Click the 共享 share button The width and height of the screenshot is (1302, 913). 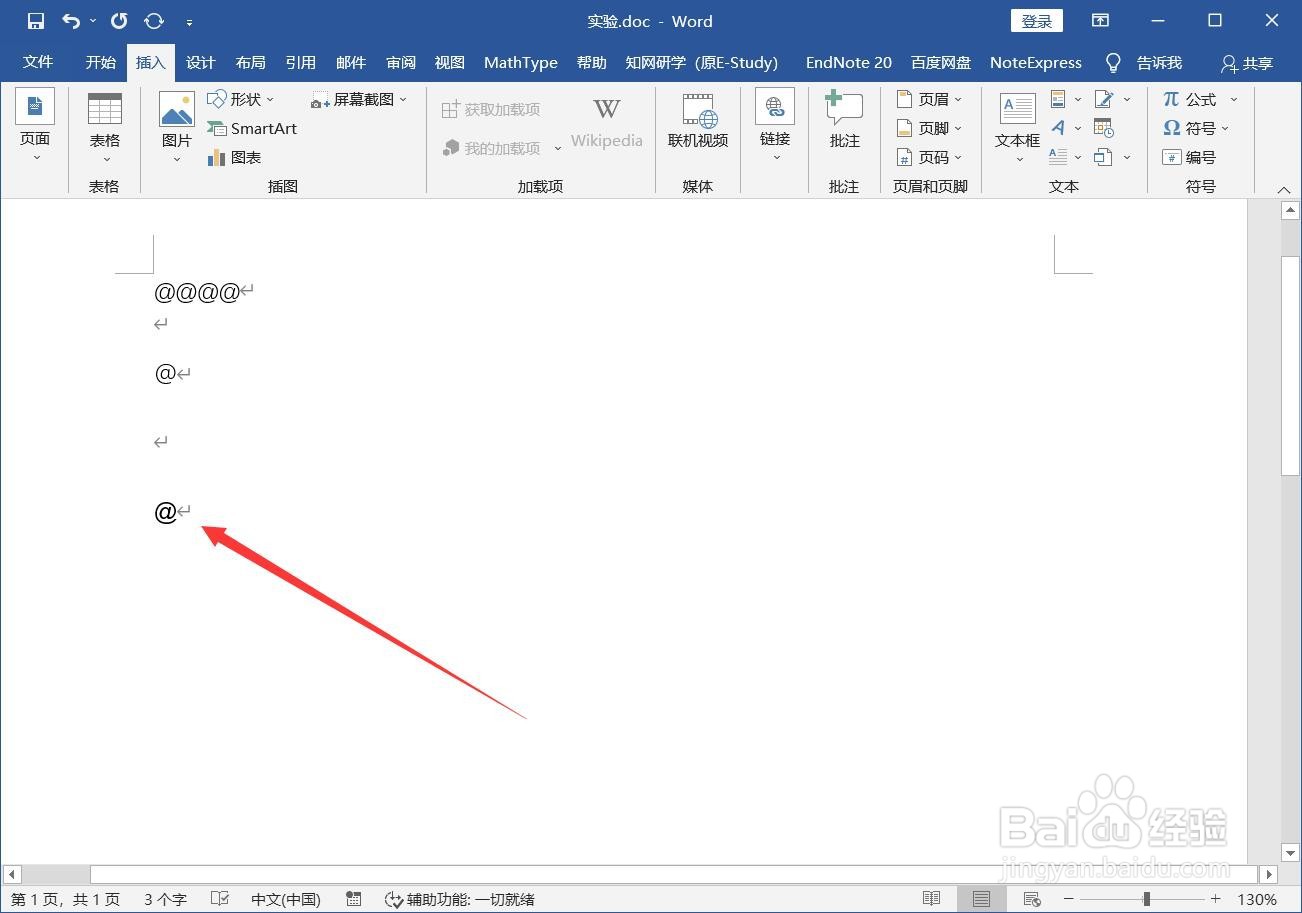(x=1247, y=63)
